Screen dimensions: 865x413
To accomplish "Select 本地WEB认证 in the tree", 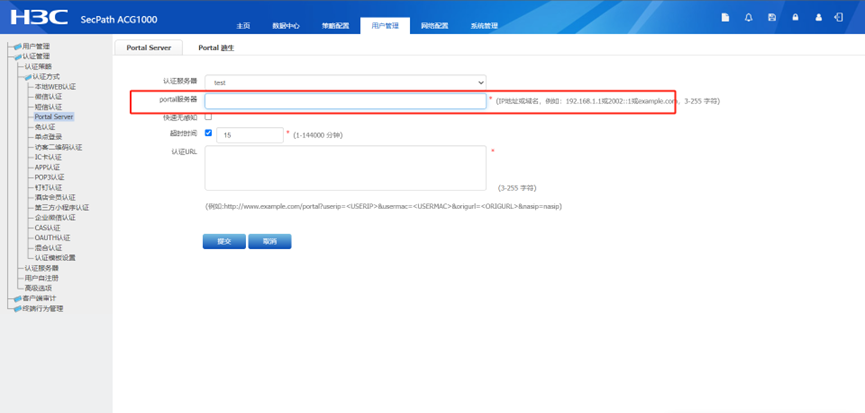I will pos(55,87).
